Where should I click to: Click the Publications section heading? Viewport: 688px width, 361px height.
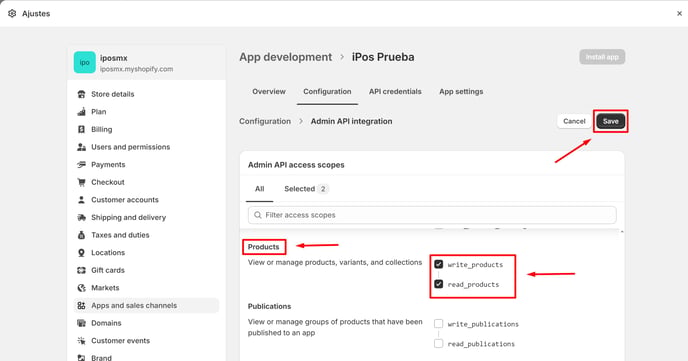[269, 306]
